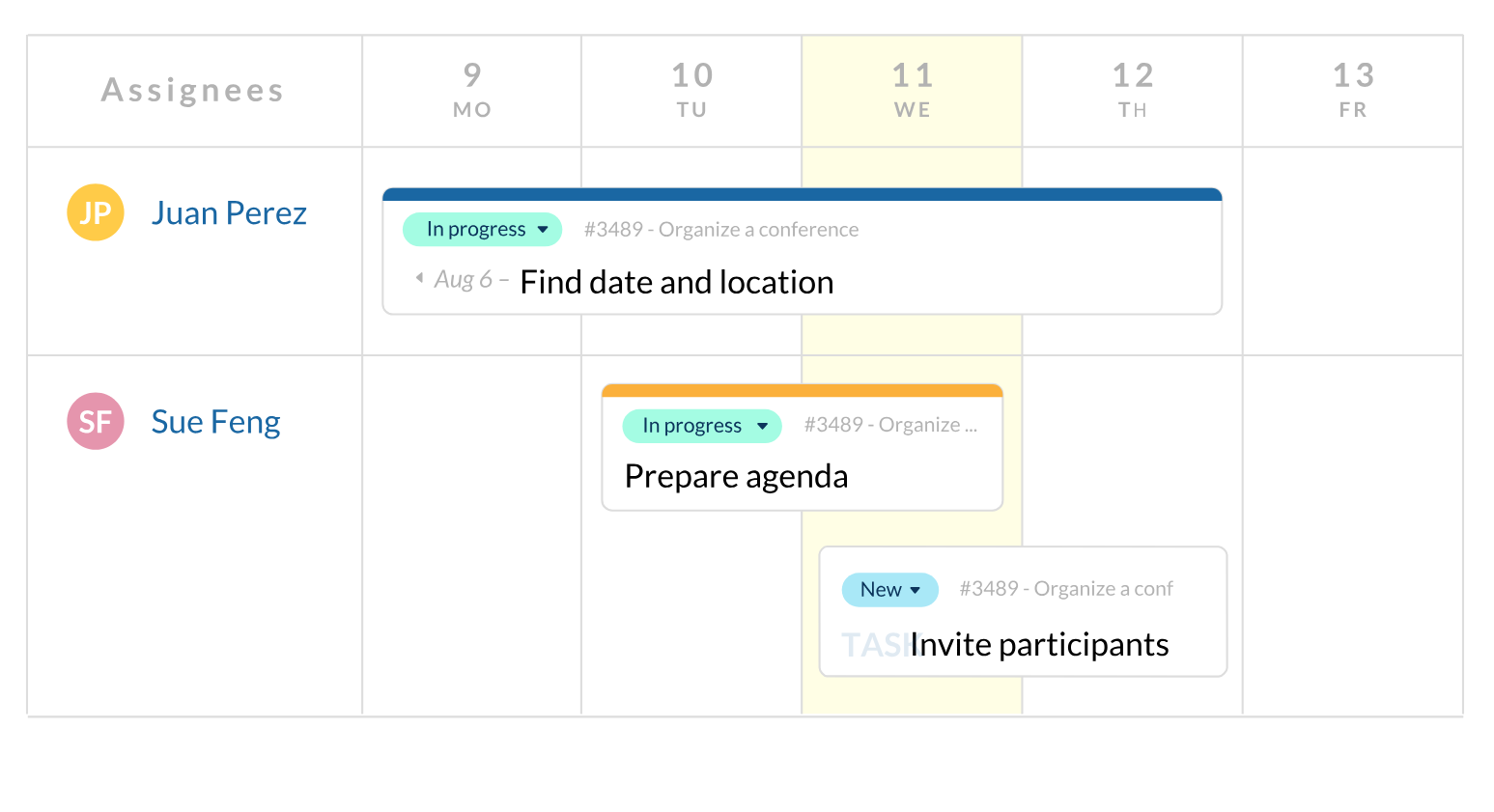This screenshot has width=1494, height=812.
Task: Open the Prepare agenda task
Action: (x=736, y=477)
